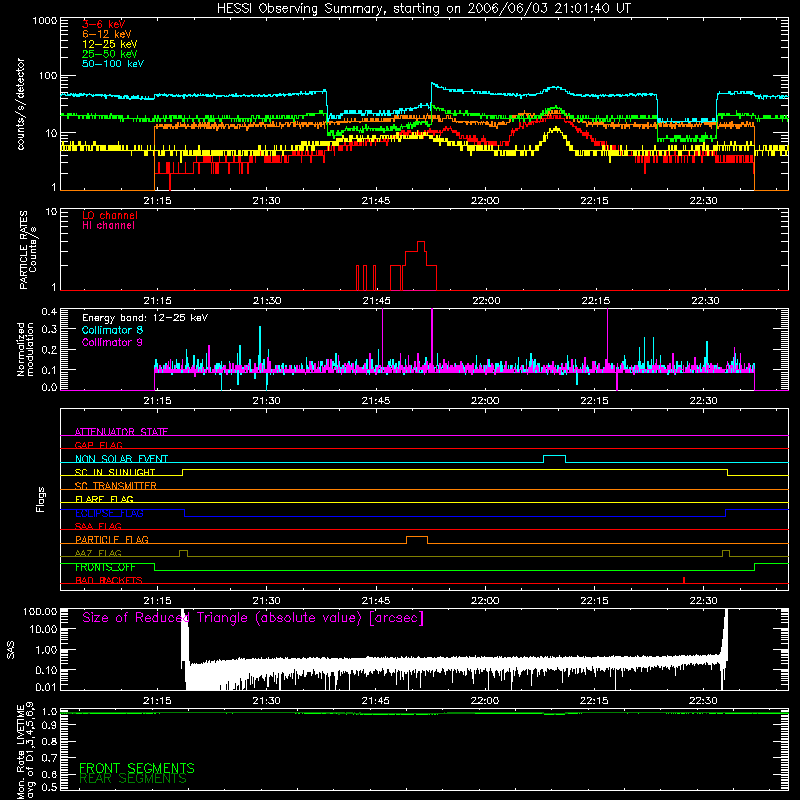The height and width of the screenshot is (800, 800).
Task: Click the NON SOLAR EVENT raised step
Action: 554,458
